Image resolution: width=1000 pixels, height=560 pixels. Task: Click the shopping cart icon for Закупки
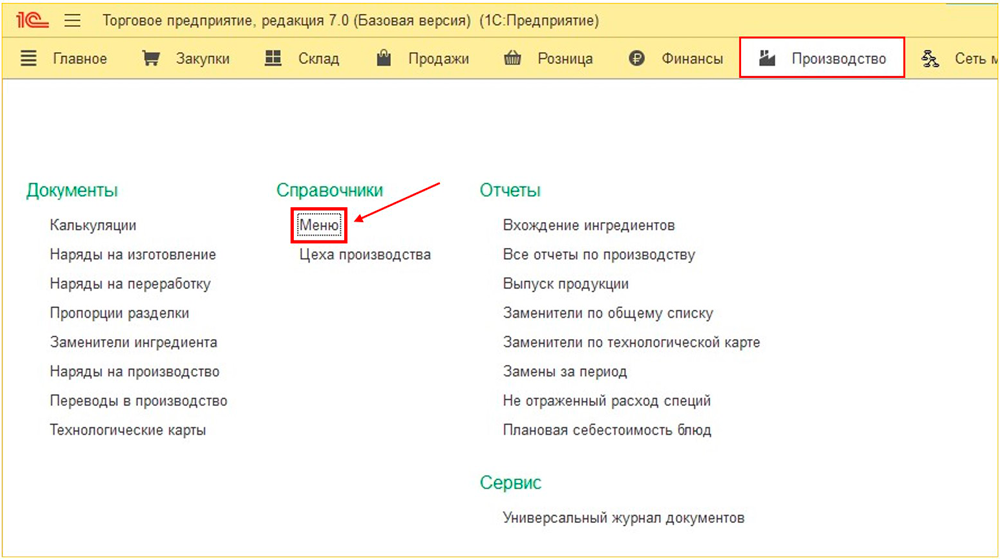point(151,59)
